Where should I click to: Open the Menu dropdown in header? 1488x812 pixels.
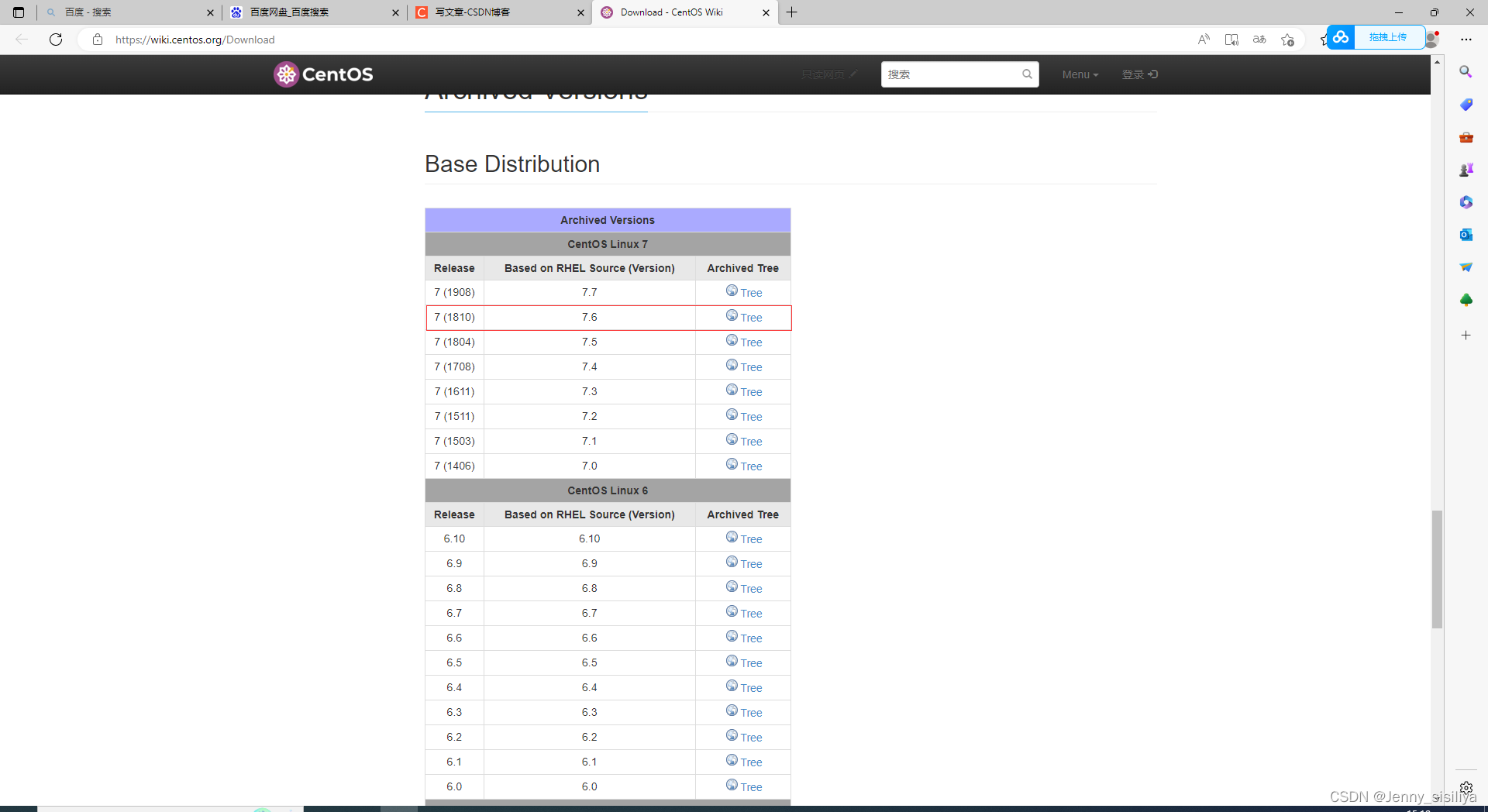(x=1080, y=74)
